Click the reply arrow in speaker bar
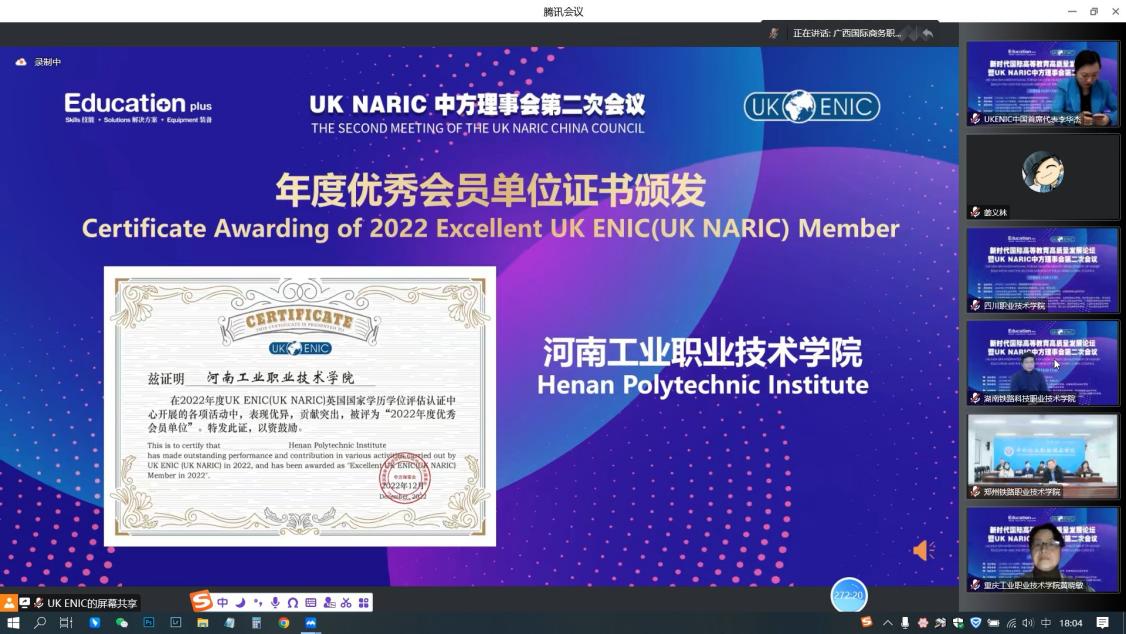Viewport: 1126px width, 634px height. click(x=927, y=33)
